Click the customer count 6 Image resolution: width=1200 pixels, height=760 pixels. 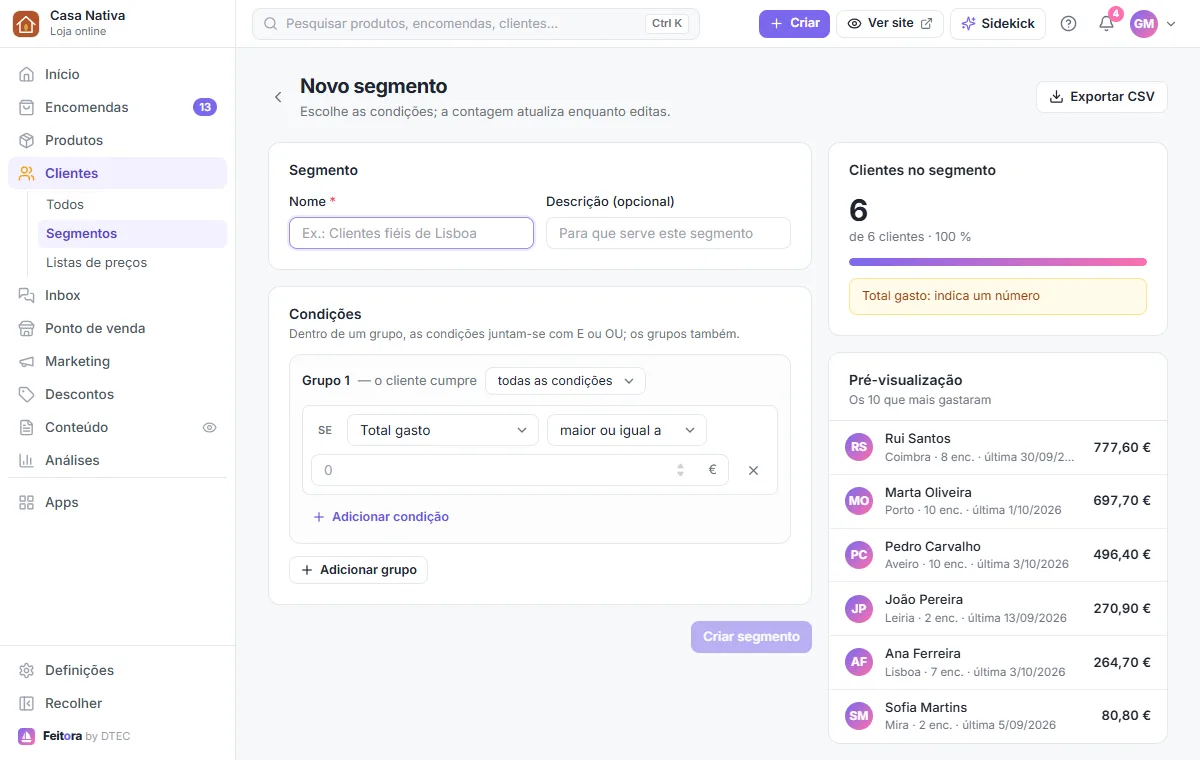click(859, 210)
